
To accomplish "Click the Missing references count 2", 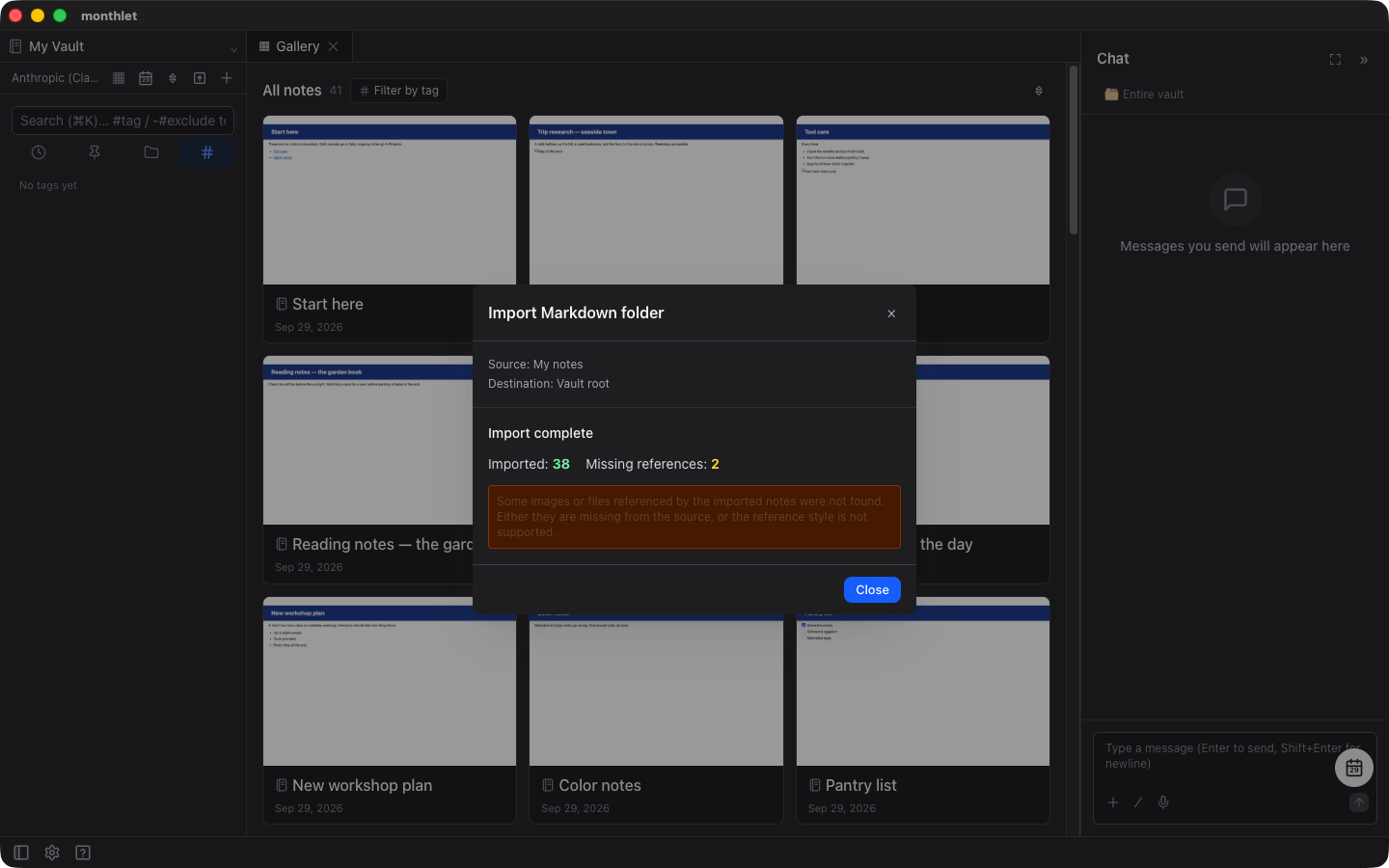I will 715,465.
